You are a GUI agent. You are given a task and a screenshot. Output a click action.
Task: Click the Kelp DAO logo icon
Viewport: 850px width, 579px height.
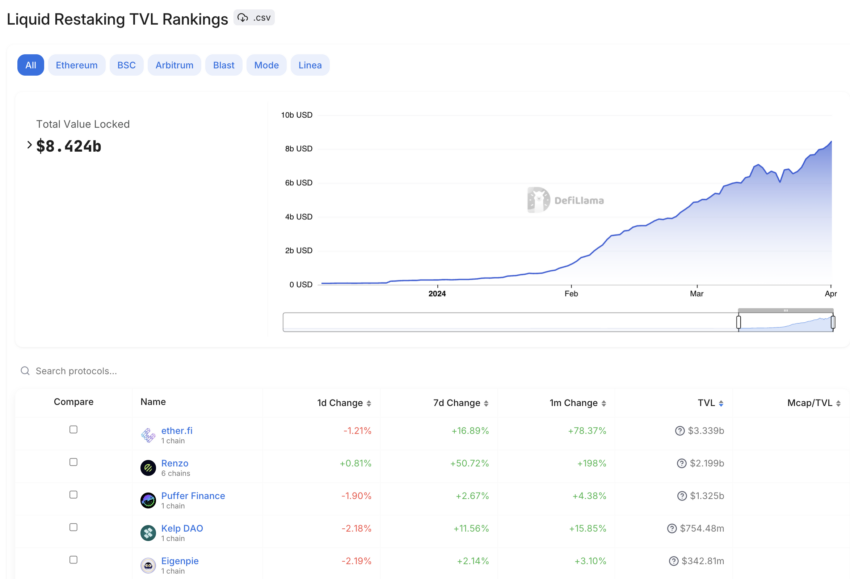[x=148, y=533]
